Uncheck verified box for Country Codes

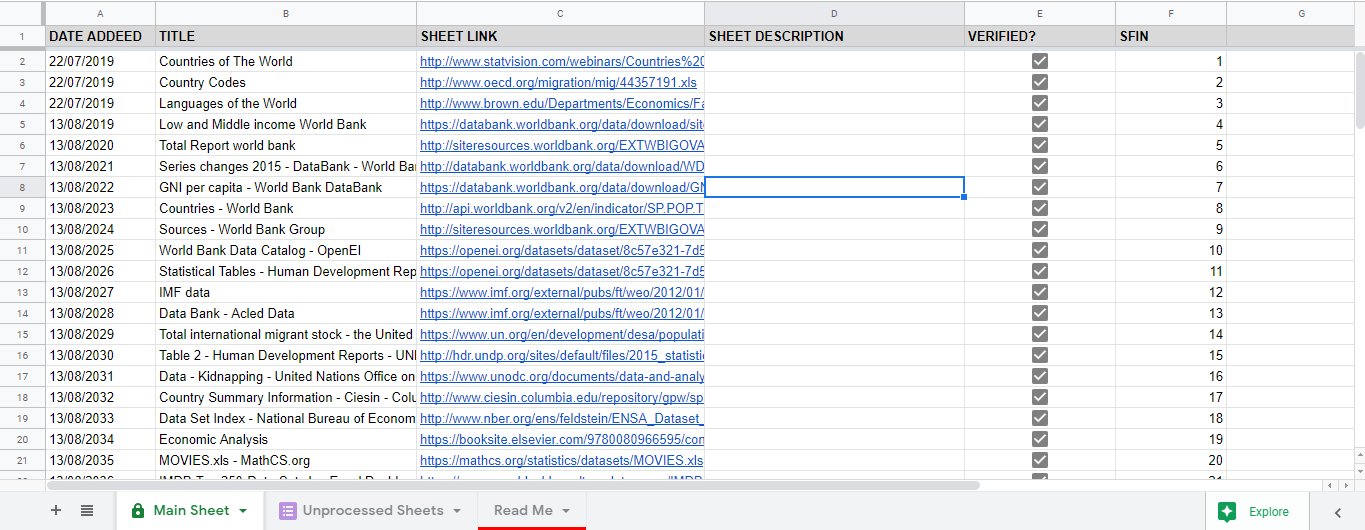tap(1040, 82)
